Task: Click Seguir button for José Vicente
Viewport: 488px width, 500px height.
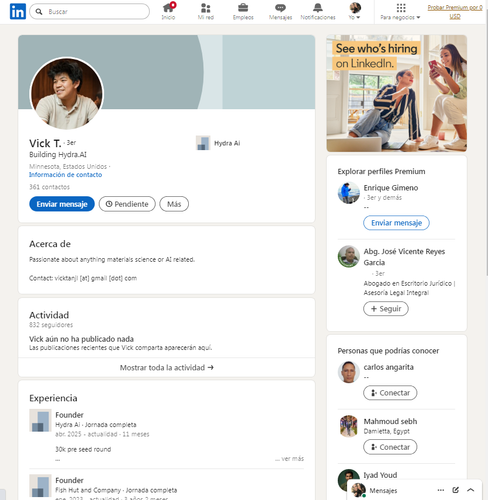Action: (x=386, y=309)
